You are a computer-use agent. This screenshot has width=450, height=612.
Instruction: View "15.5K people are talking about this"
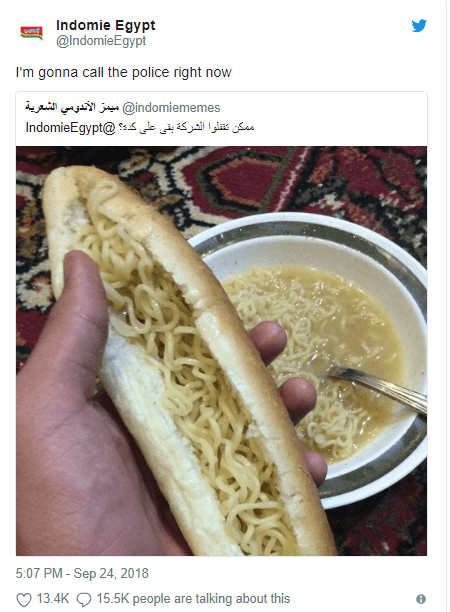pos(193,599)
